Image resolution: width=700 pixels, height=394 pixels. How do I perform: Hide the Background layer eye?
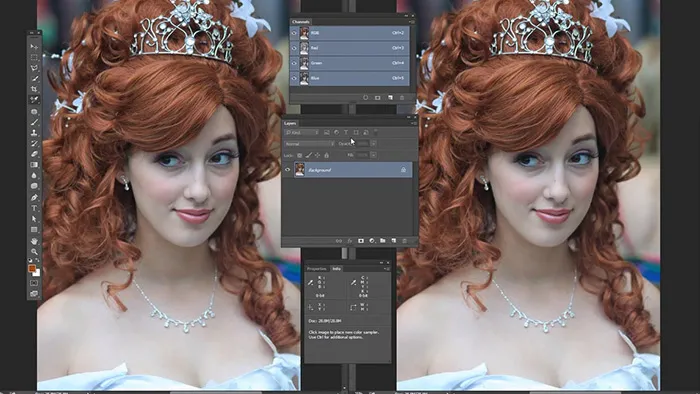[x=288, y=170]
